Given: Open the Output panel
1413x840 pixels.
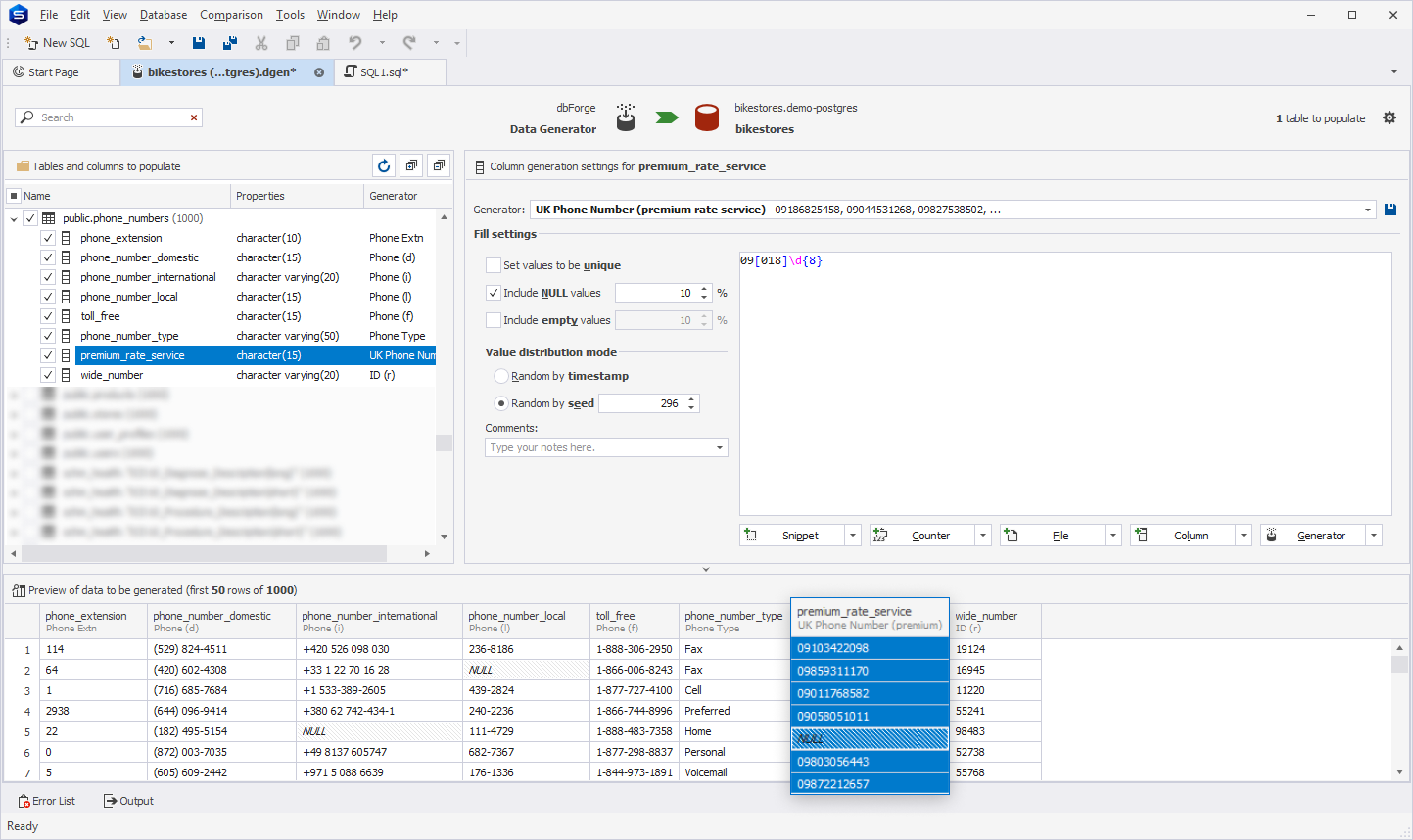Looking at the screenshot, I should [128, 801].
